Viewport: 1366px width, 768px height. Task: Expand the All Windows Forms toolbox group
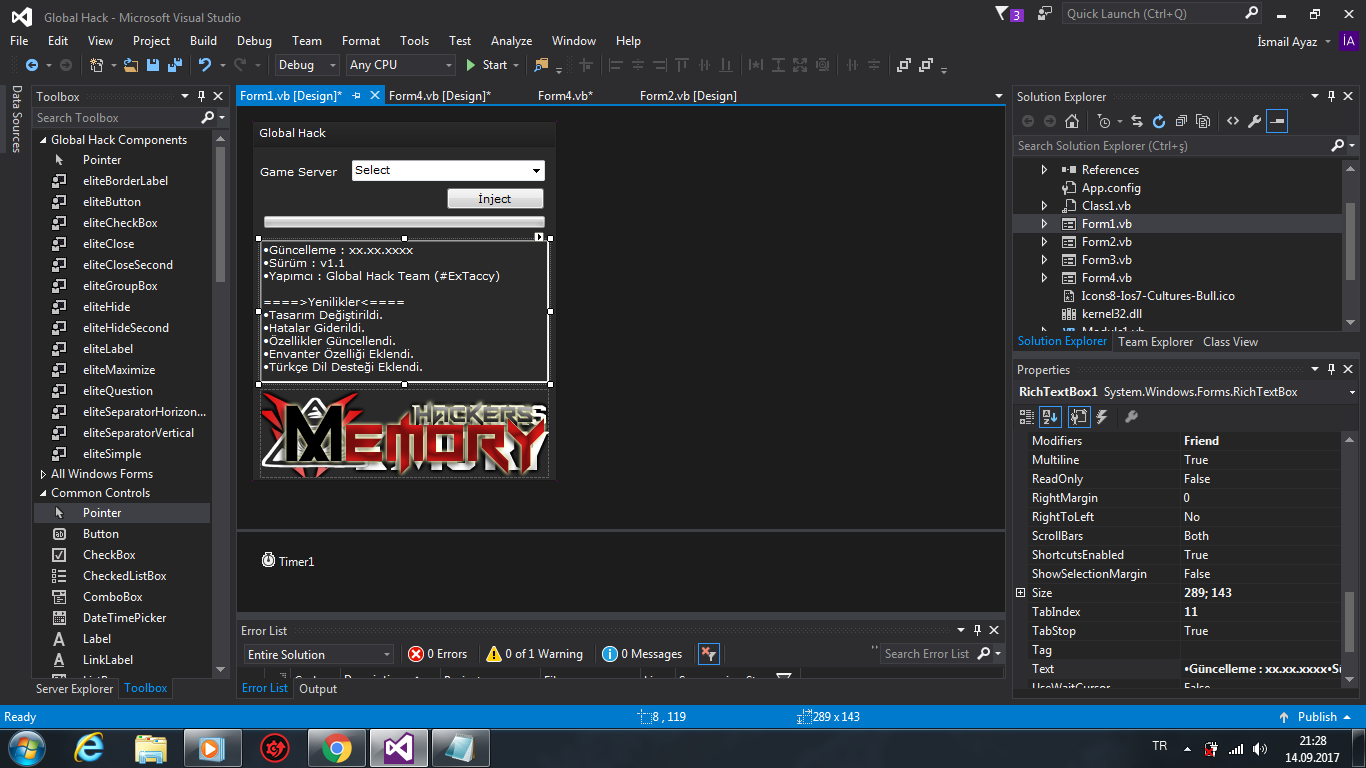tap(43, 474)
